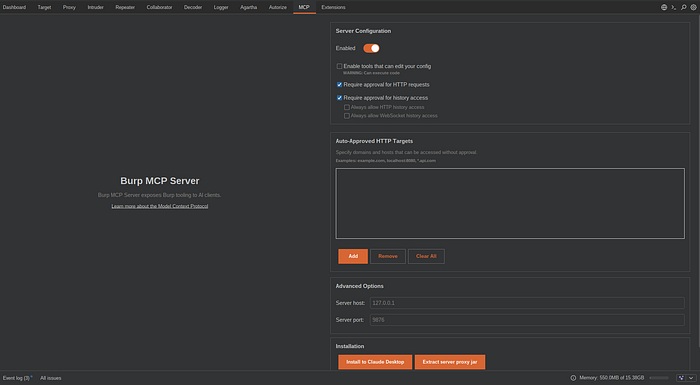The height and width of the screenshot is (385, 700).
Task: Open the Target tab
Action: 44,7
